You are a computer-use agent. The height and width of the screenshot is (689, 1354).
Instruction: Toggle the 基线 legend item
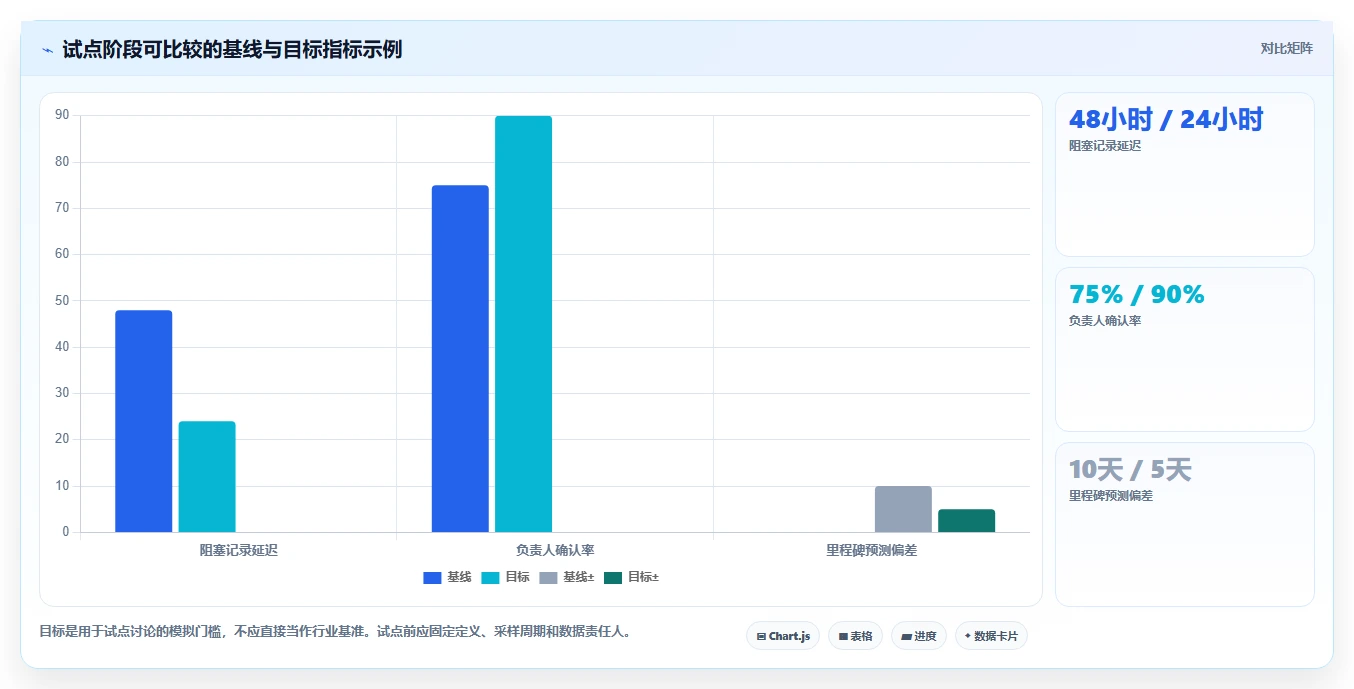point(447,577)
